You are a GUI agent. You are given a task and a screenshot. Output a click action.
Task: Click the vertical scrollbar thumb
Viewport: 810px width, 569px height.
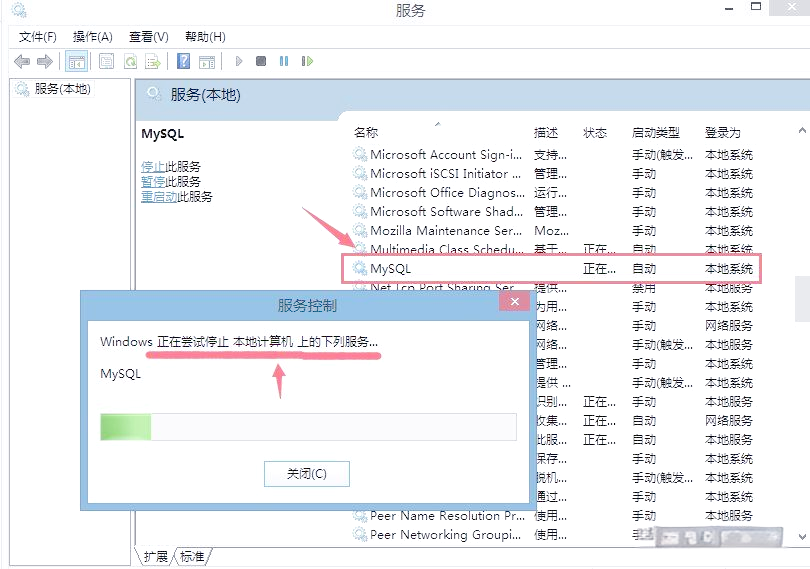pyautogui.click(x=802, y=299)
